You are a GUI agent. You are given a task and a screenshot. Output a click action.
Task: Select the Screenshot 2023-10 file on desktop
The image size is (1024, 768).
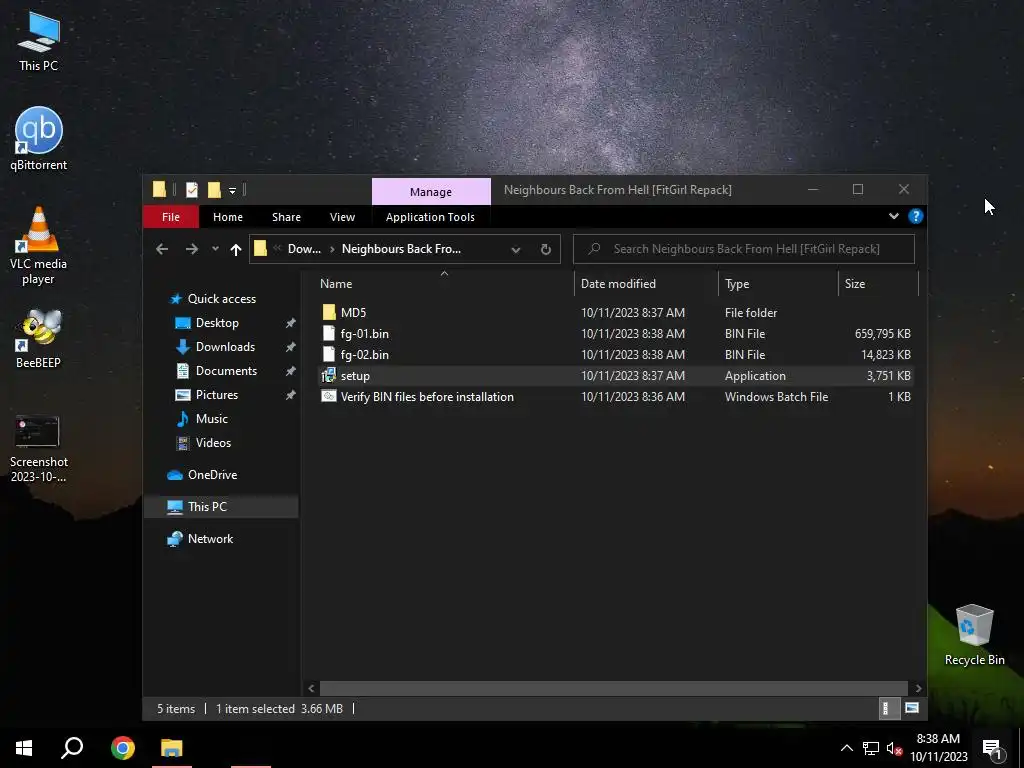39,448
